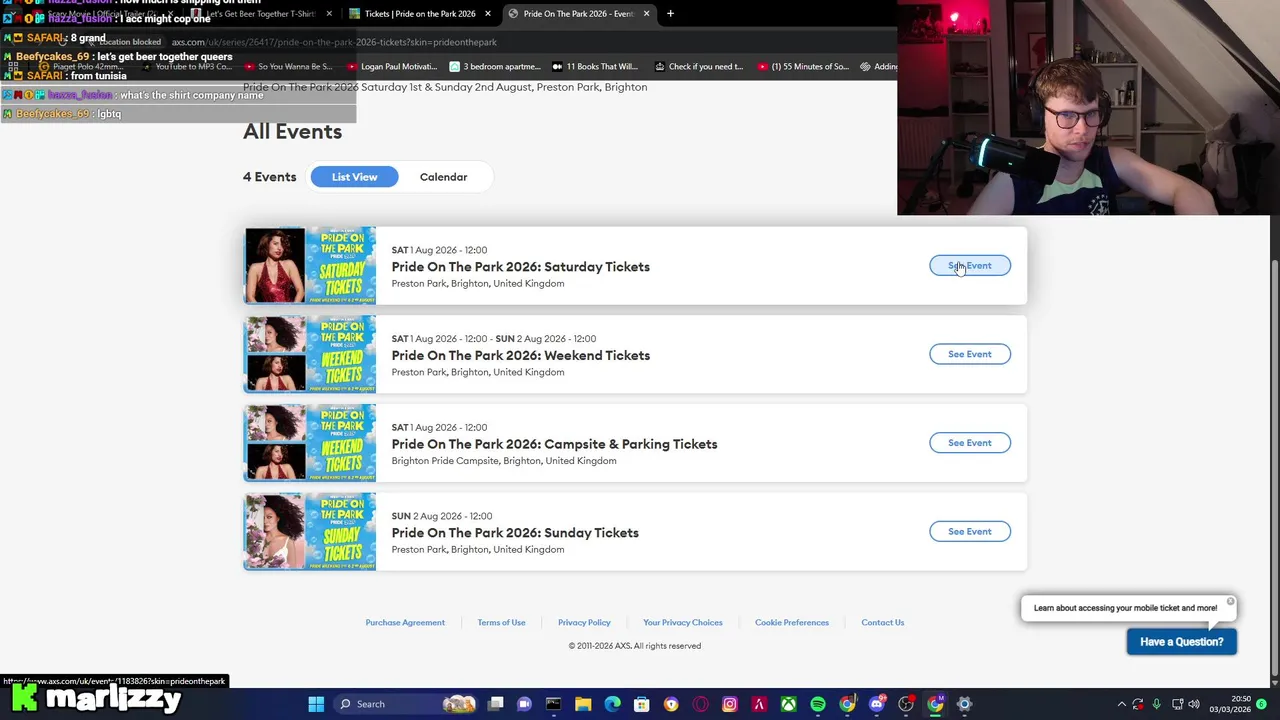Switch to List View
The height and width of the screenshot is (720, 1280).
[354, 177]
